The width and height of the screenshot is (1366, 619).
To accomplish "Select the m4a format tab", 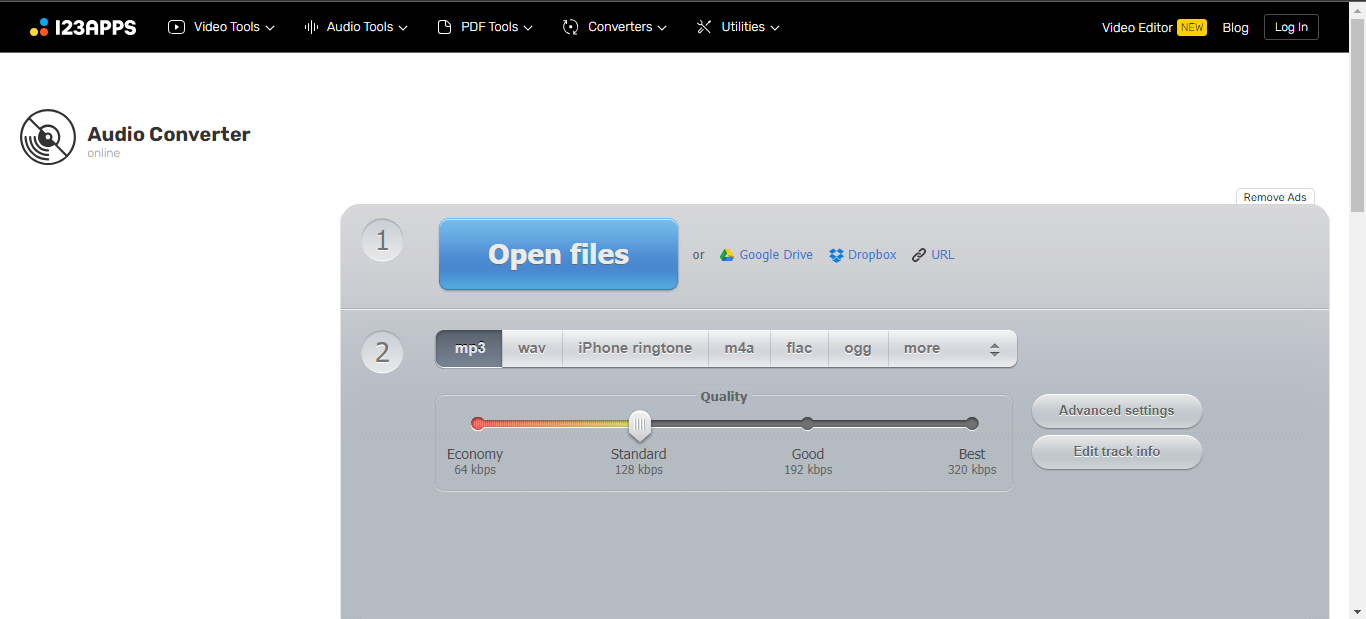I will pos(739,348).
